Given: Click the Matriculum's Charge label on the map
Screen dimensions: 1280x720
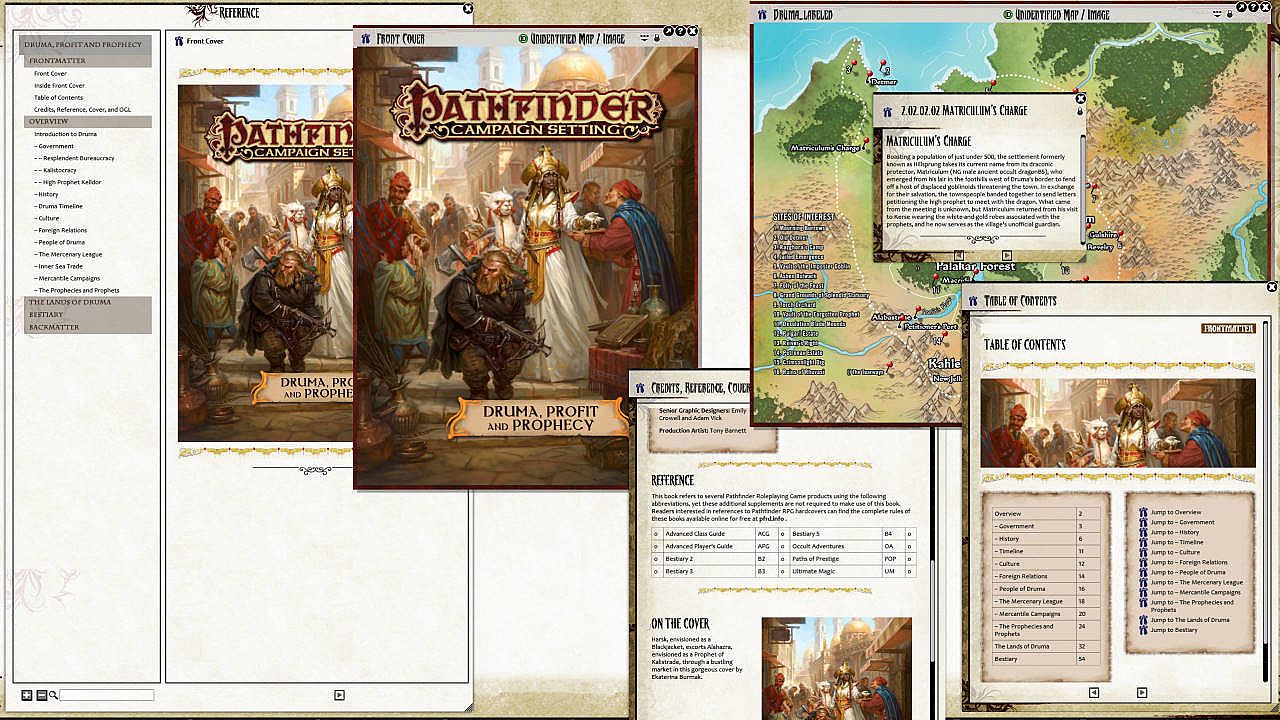Looking at the screenshot, I should point(826,148).
